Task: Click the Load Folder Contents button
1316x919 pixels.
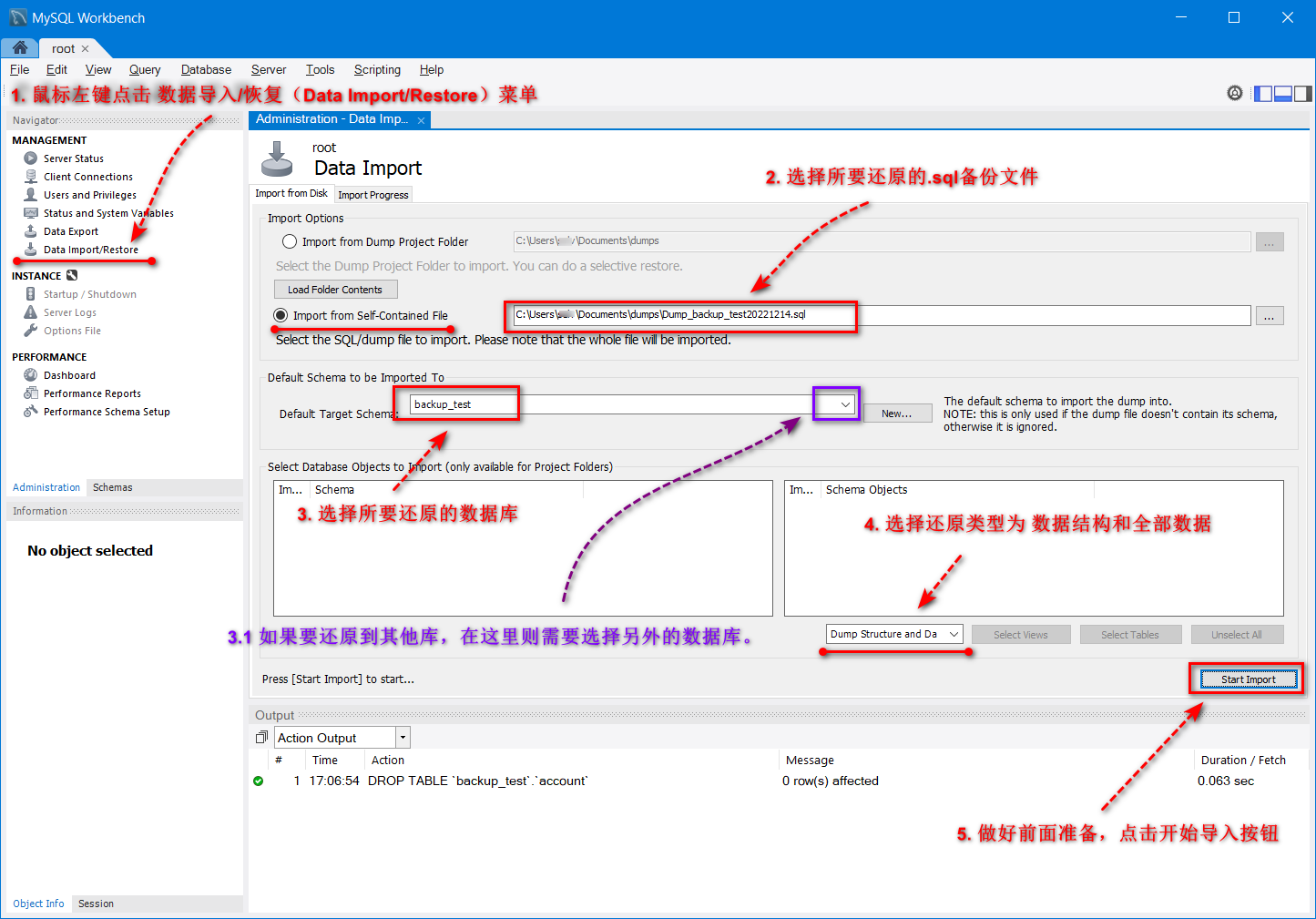Action: (335, 290)
